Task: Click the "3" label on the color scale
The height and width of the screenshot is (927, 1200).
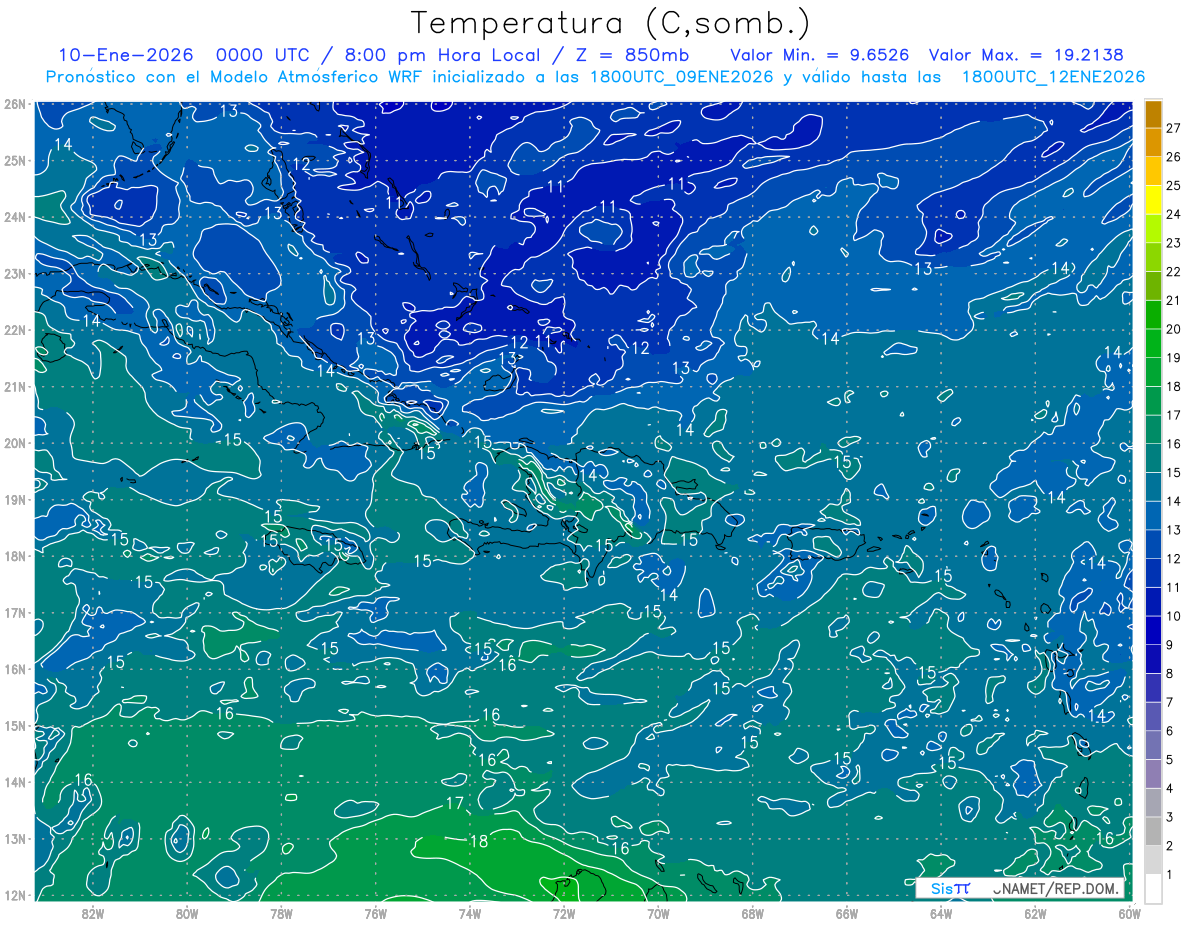Action: (1170, 817)
